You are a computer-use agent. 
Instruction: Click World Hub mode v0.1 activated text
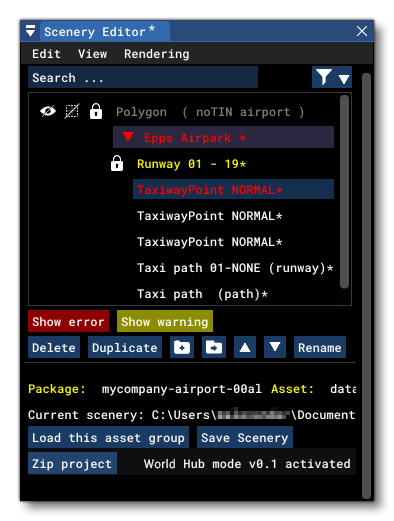pyautogui.click(x=247, y=463)
